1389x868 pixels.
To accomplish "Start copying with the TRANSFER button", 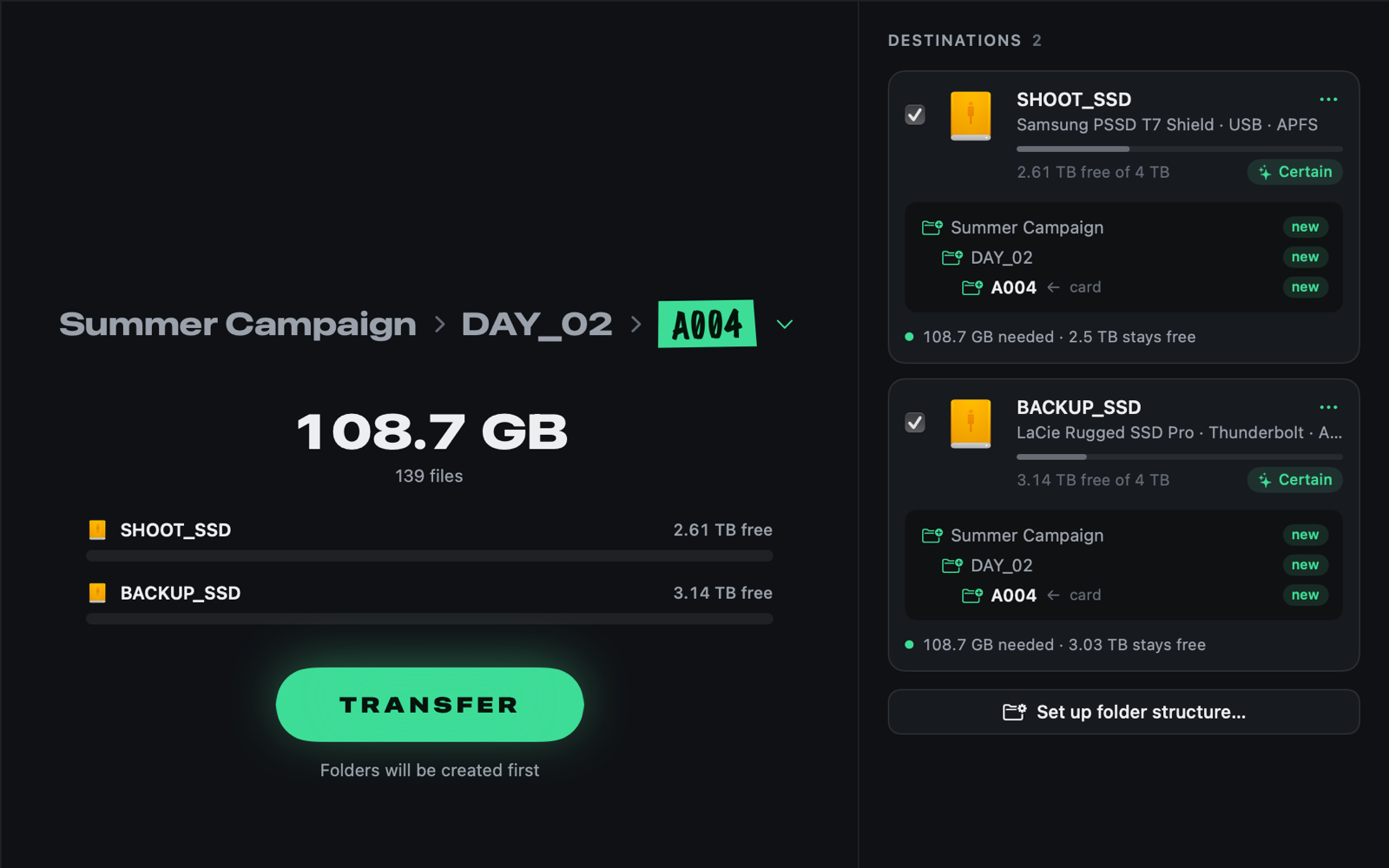I will [430, 705].
